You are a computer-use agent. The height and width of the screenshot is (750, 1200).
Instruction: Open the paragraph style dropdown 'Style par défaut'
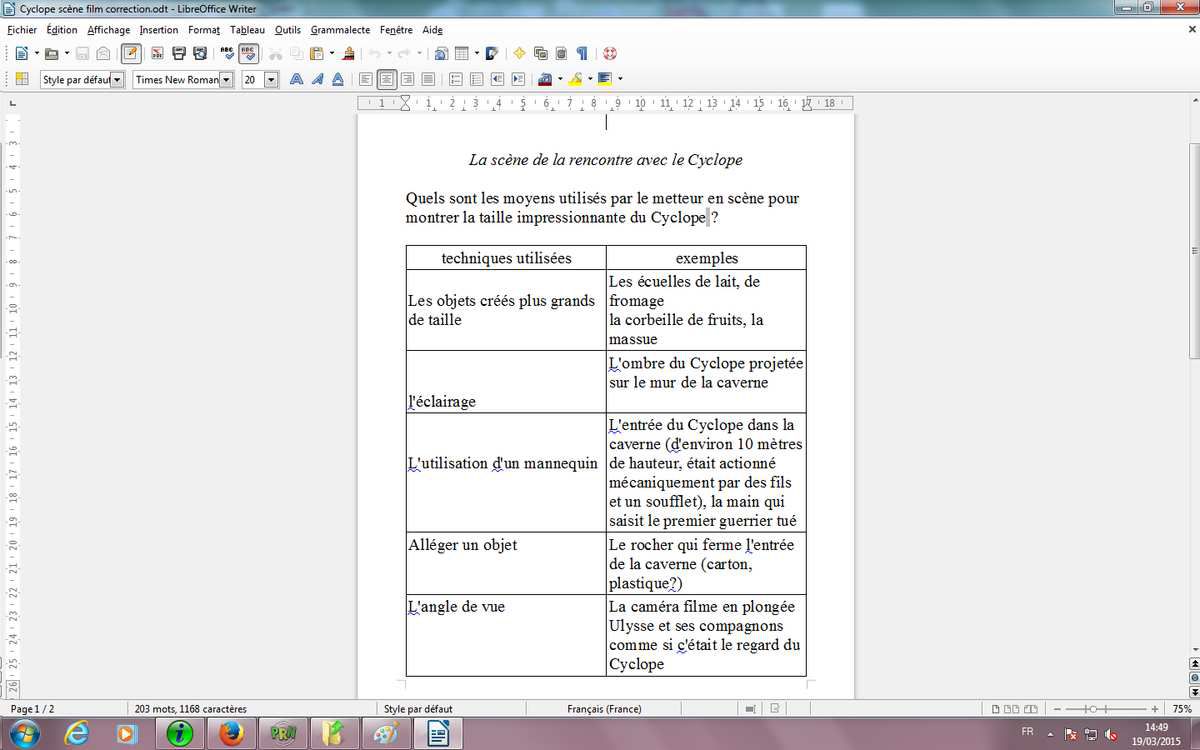click(x=117, y=79)
